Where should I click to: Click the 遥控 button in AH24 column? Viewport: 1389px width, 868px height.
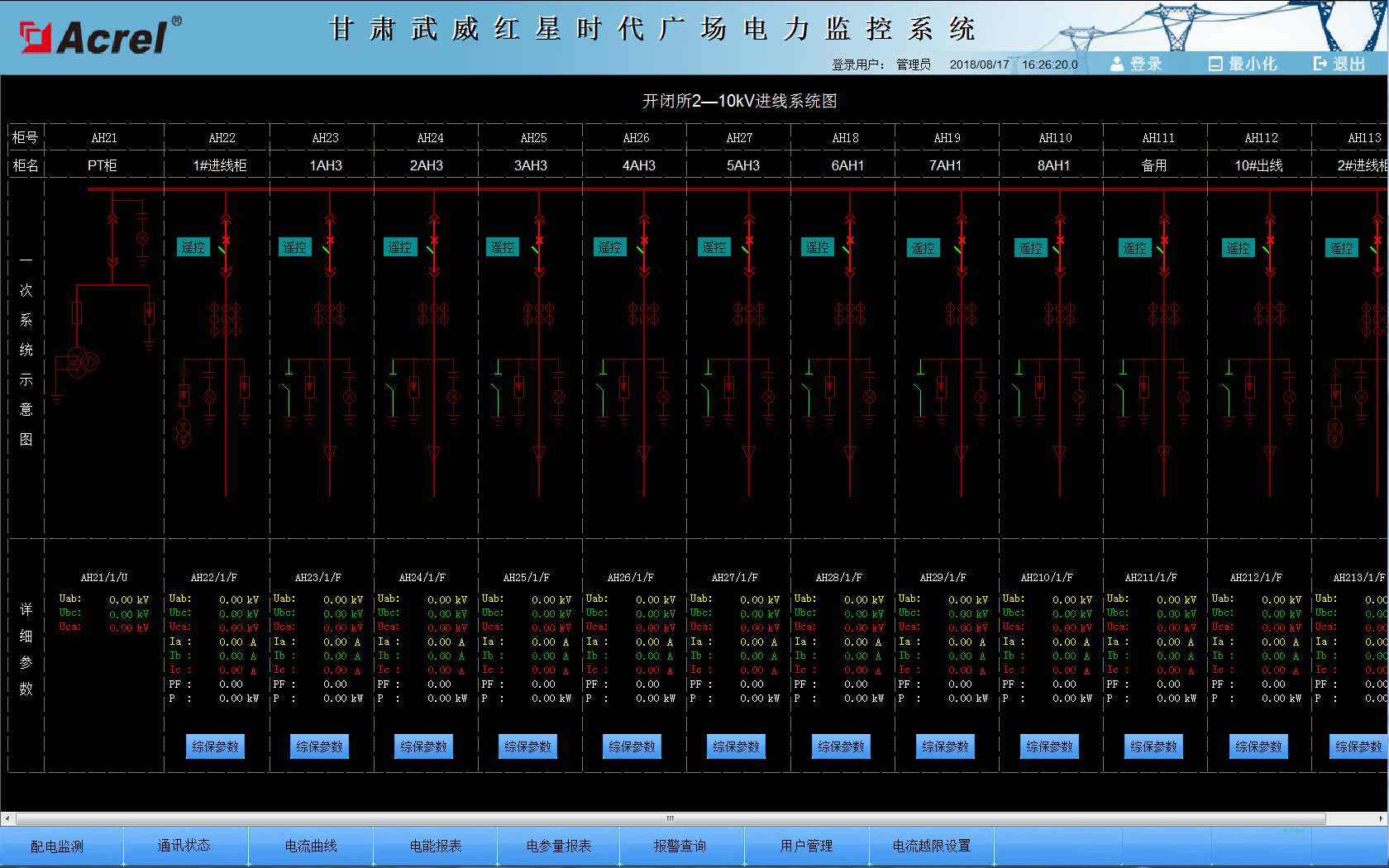pyautogui.click(x=400, y=247)
